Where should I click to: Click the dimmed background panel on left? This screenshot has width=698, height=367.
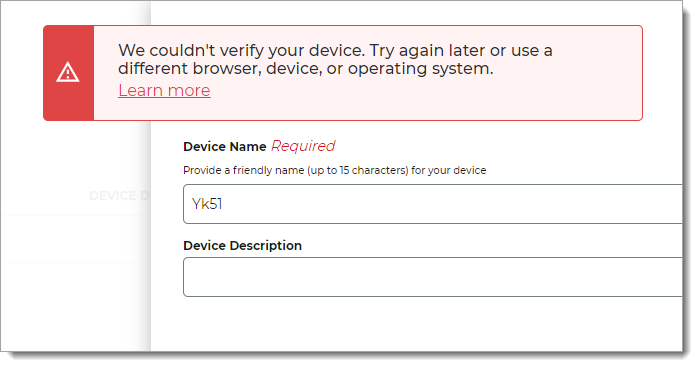click(76, 276)
